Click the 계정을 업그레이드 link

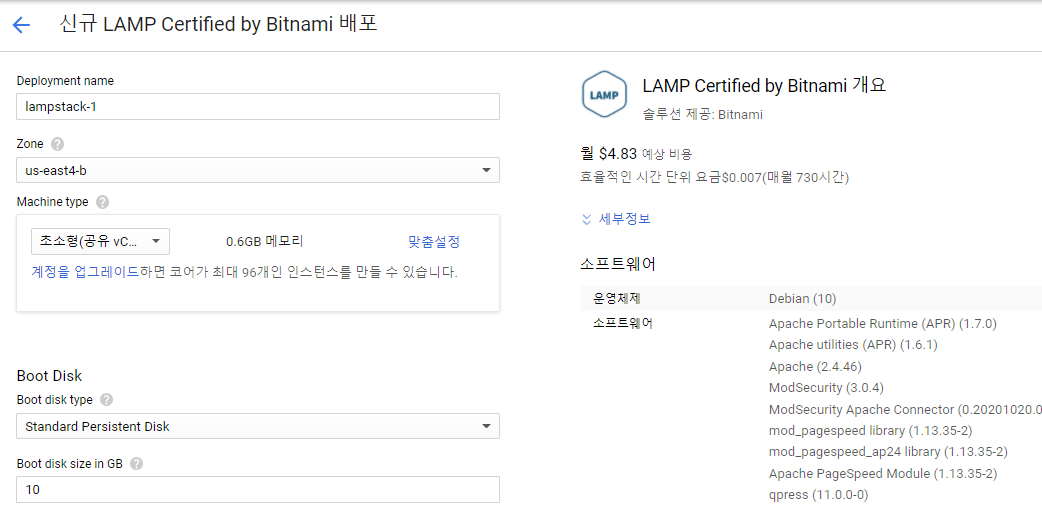pyautogui.click(x=85, y=272)
